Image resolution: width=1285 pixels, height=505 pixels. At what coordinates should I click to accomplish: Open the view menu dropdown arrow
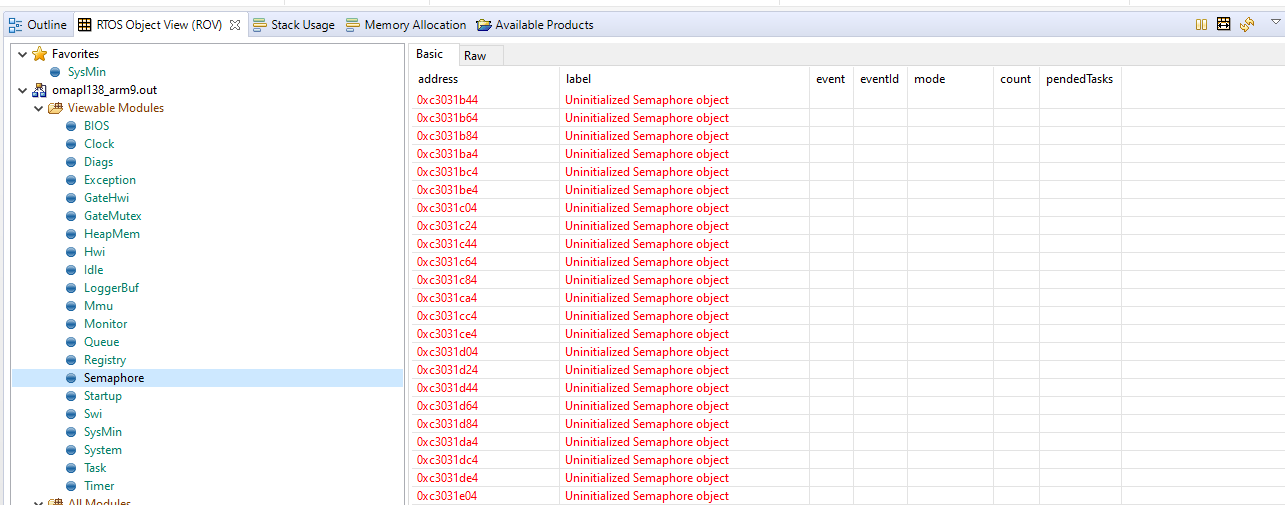[1275, 22]
